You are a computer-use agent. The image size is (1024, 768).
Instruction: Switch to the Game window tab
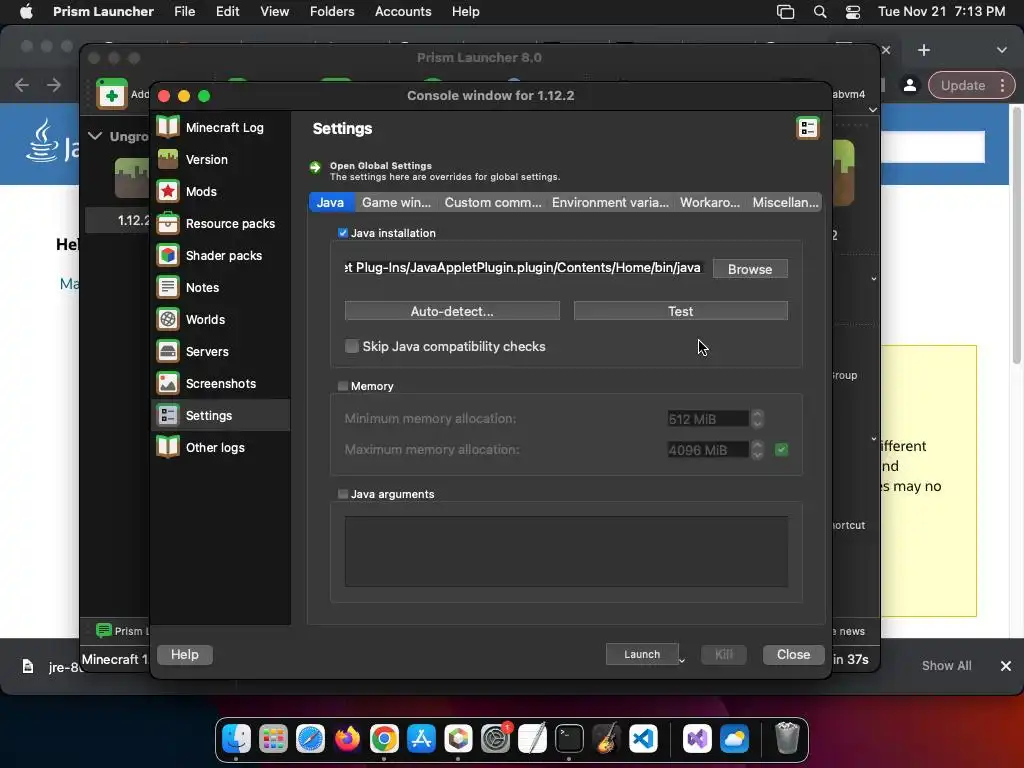click(396, 202)
